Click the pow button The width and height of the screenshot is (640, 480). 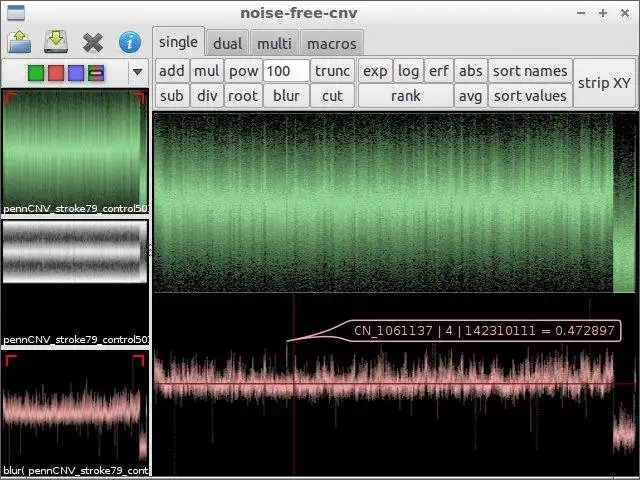click(243, 71)
